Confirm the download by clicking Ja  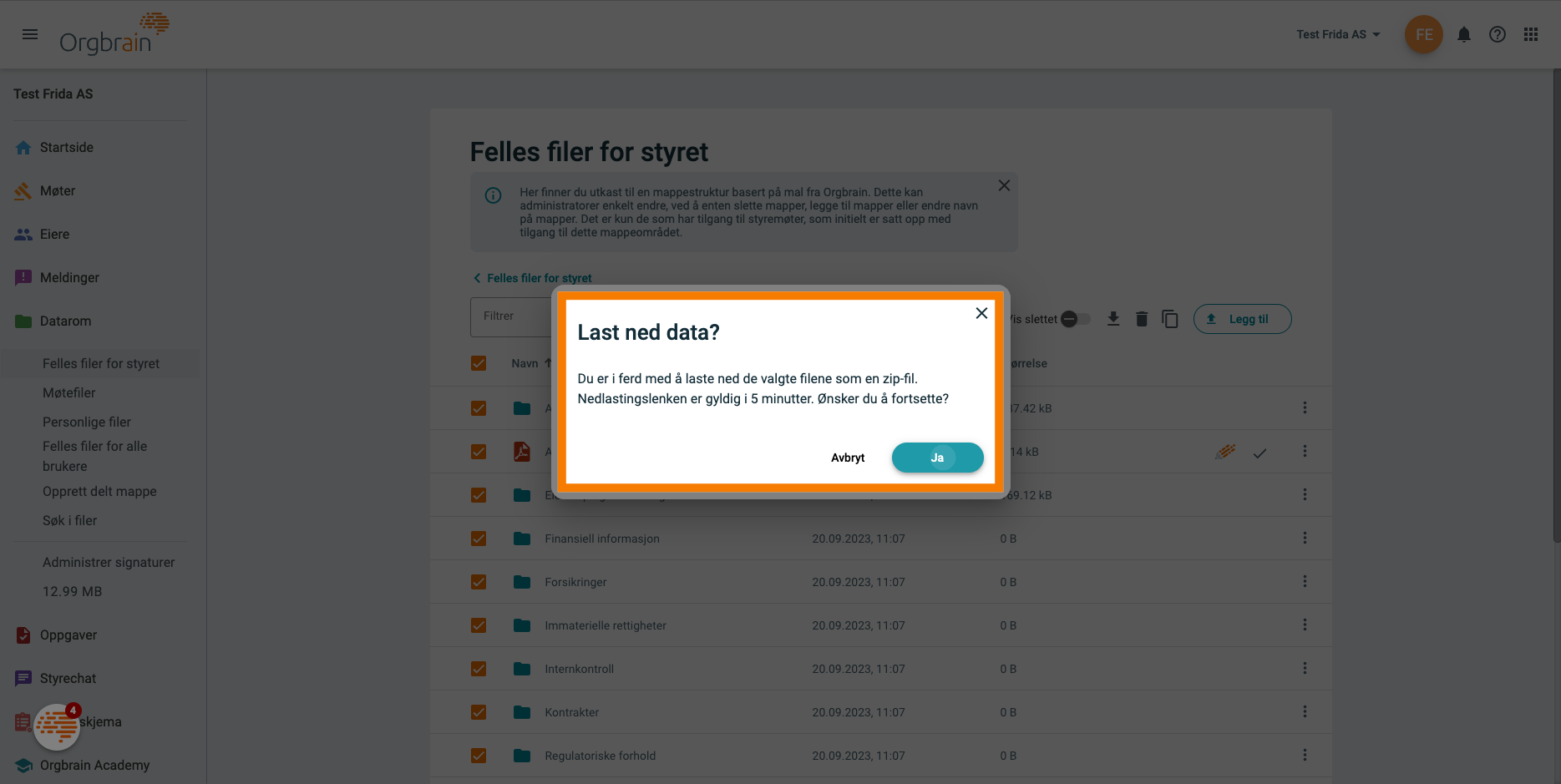point(937,458)
